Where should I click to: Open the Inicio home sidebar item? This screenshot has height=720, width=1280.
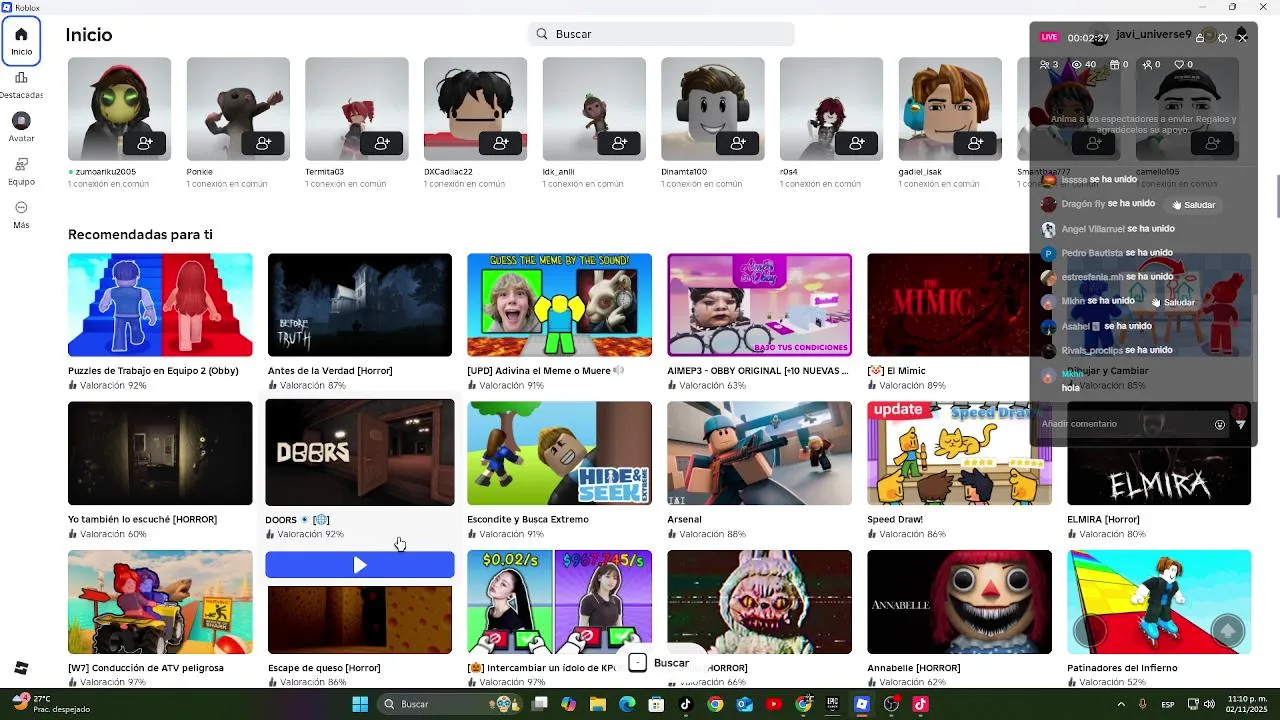click(21, 40)
